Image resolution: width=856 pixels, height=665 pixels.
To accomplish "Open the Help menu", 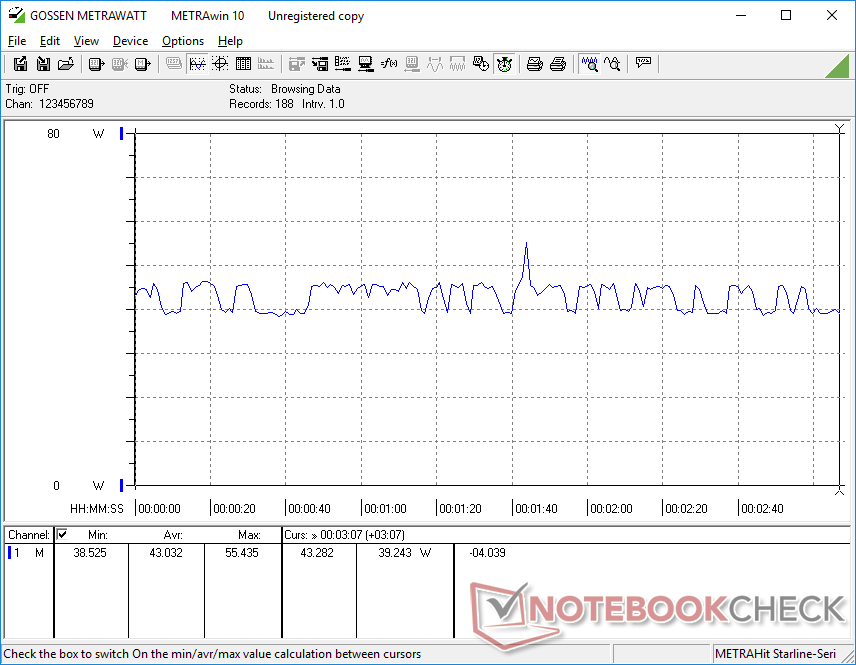I will (230, 41).
